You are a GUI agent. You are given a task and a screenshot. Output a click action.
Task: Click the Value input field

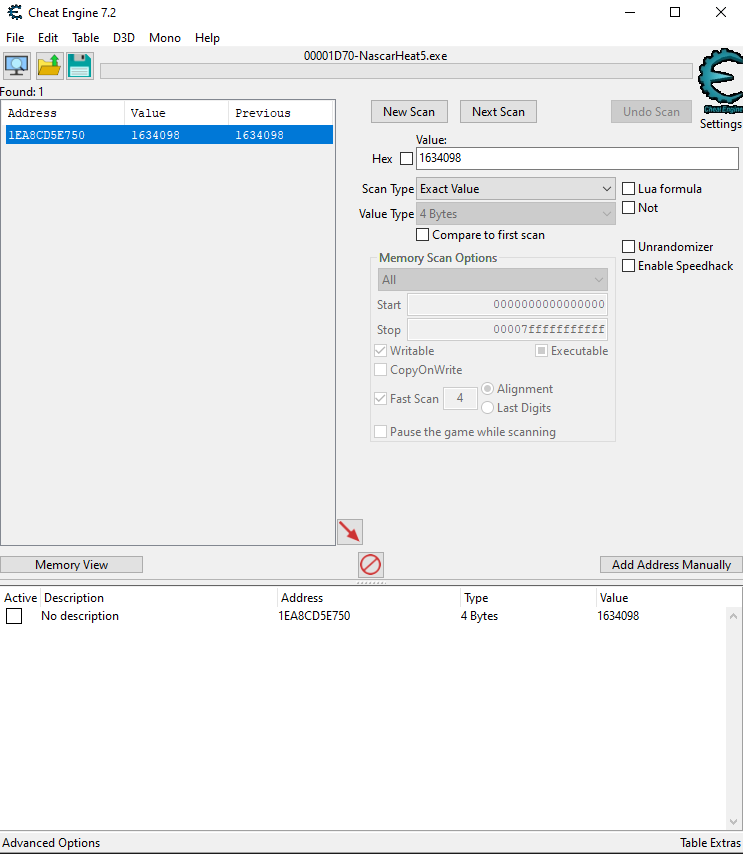(576, 159)
